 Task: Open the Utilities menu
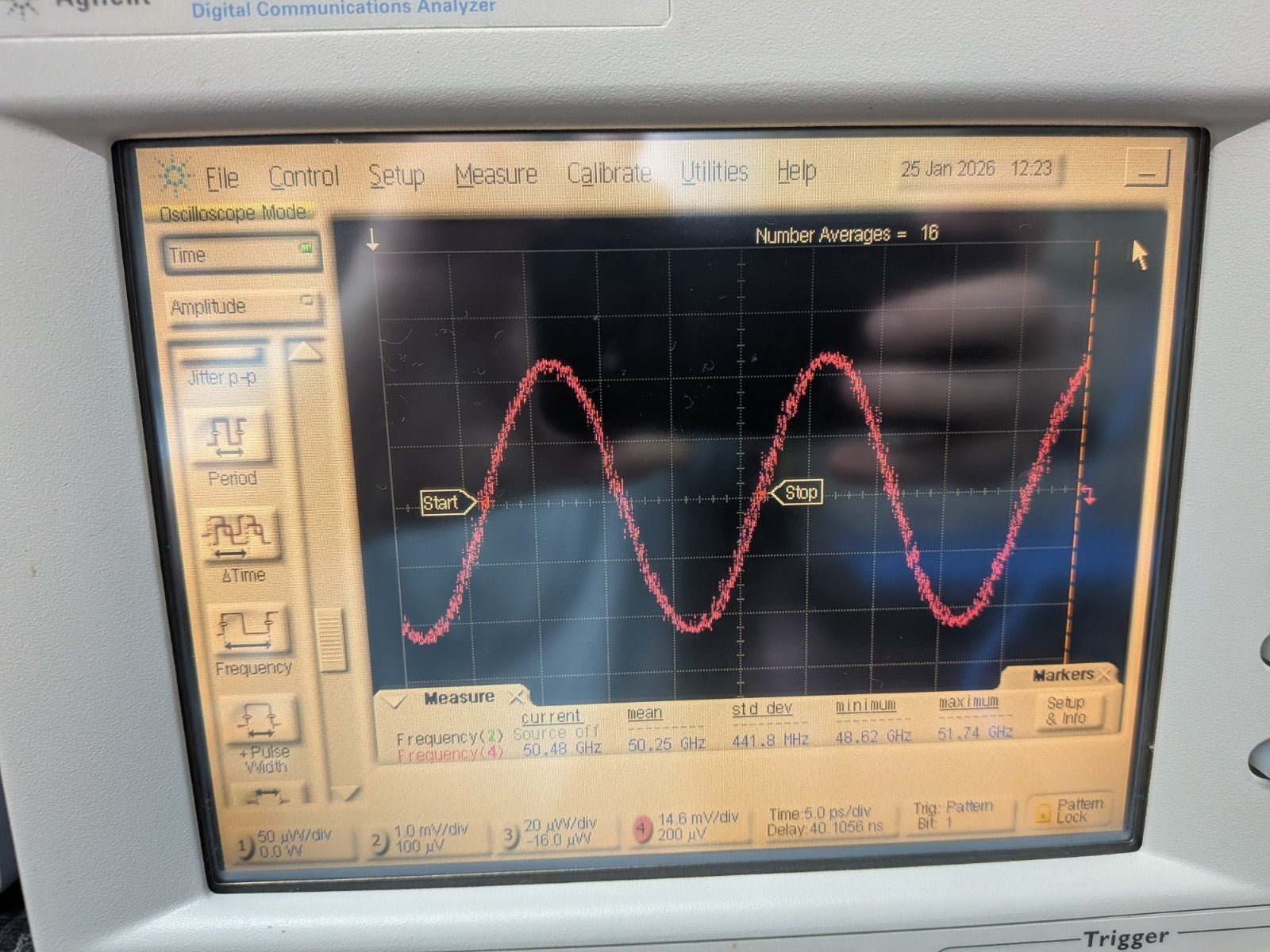[714, 171]
